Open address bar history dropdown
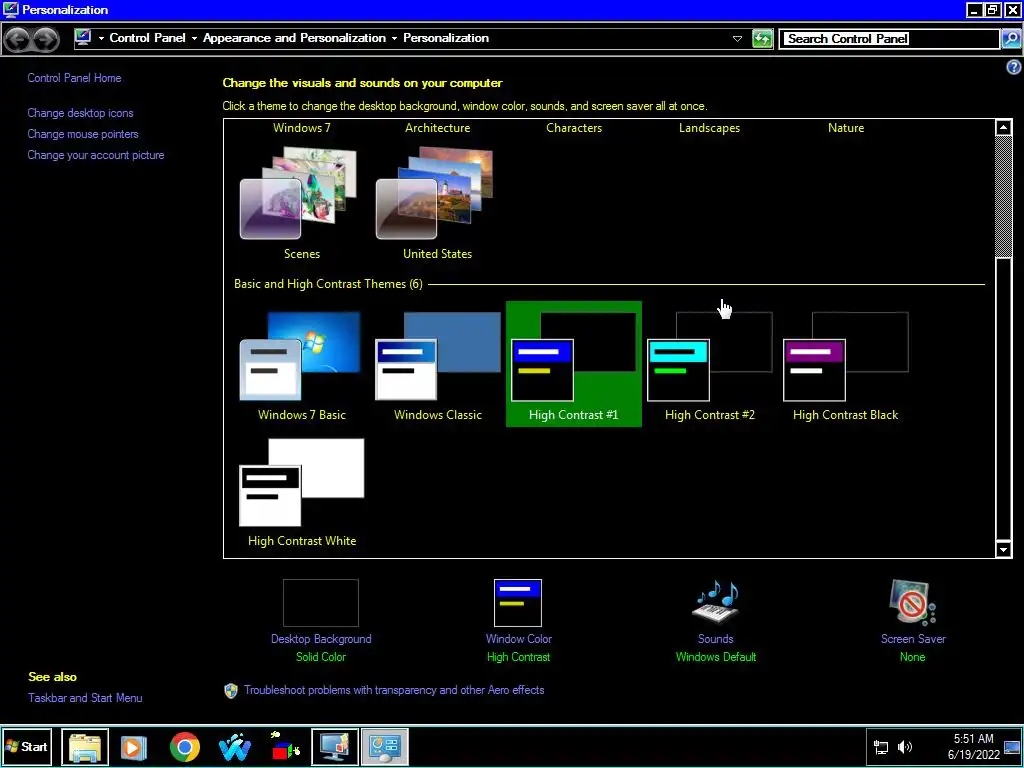1024x768 pixels. coord(737,39)
